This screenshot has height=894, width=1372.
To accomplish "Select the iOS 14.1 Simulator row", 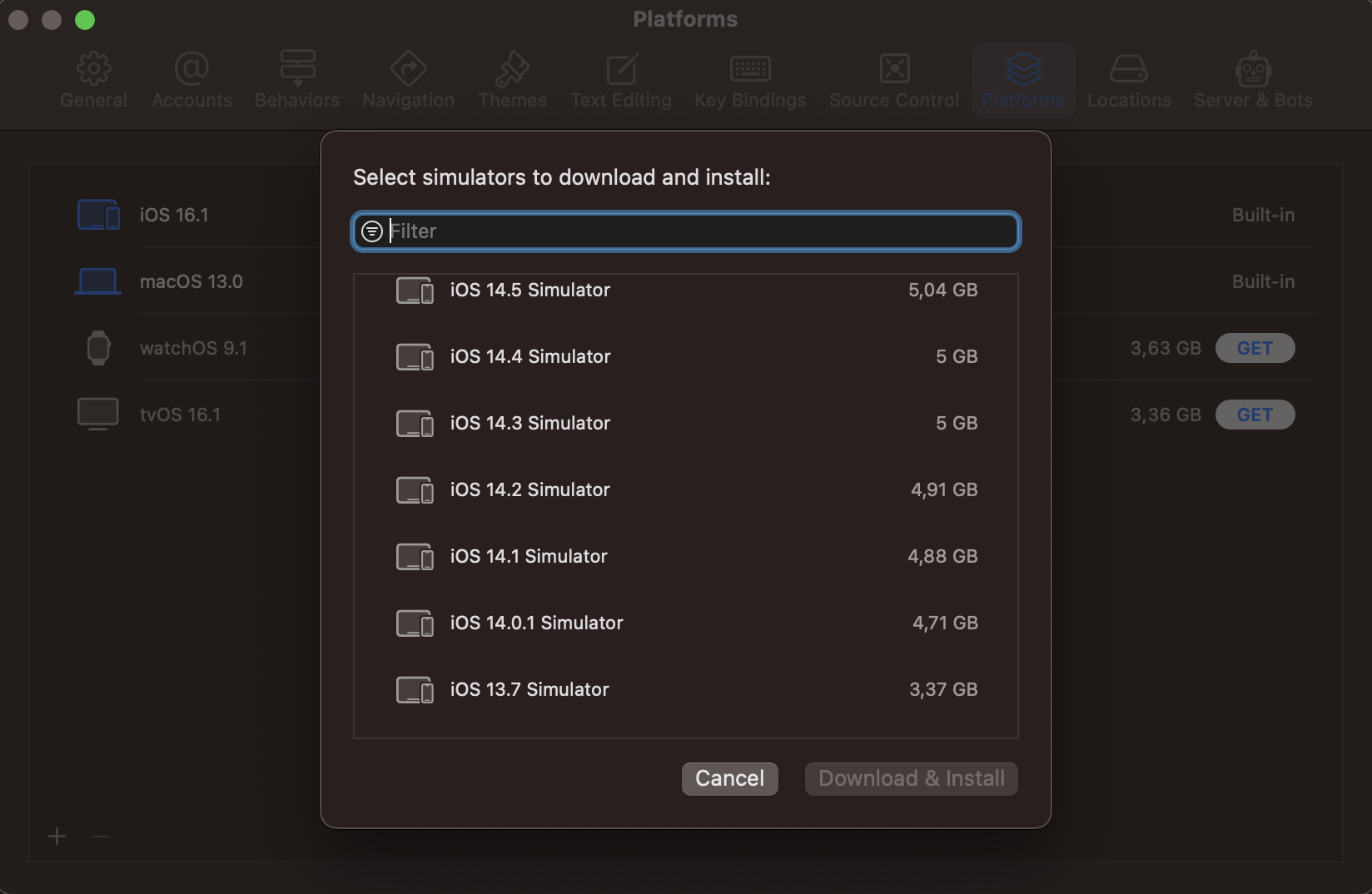I will (686, 556).
